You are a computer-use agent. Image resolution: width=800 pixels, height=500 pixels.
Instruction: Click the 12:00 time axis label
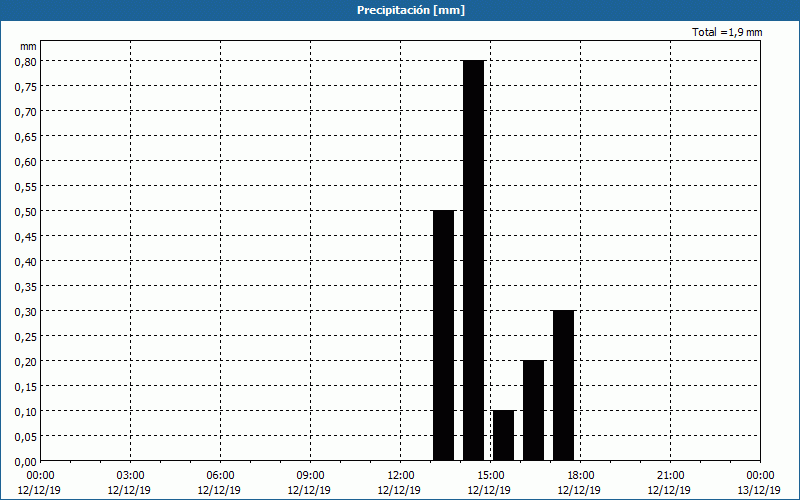point(401,476)
